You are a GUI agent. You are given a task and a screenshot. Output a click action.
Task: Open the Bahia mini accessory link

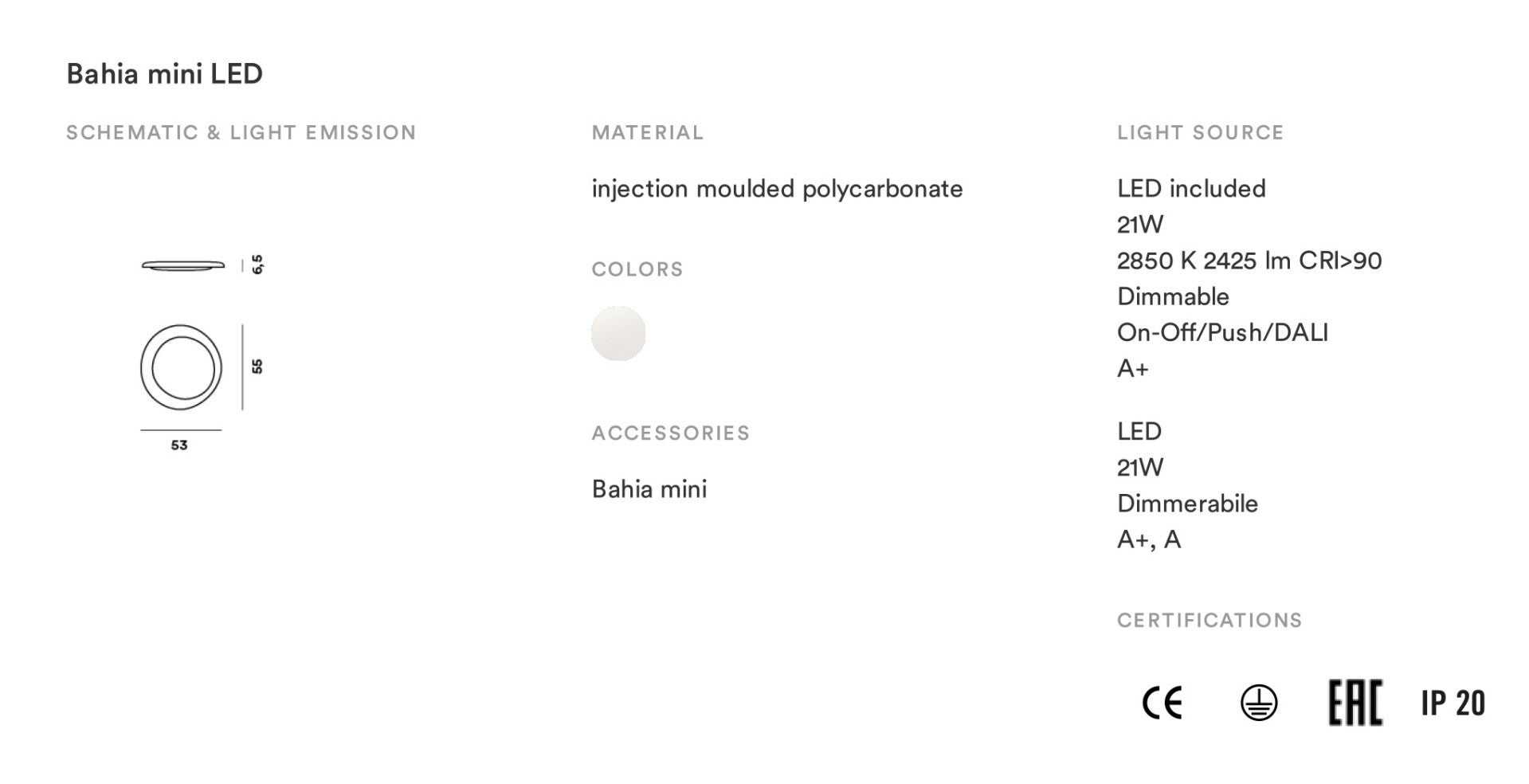[x=649, y=489]
